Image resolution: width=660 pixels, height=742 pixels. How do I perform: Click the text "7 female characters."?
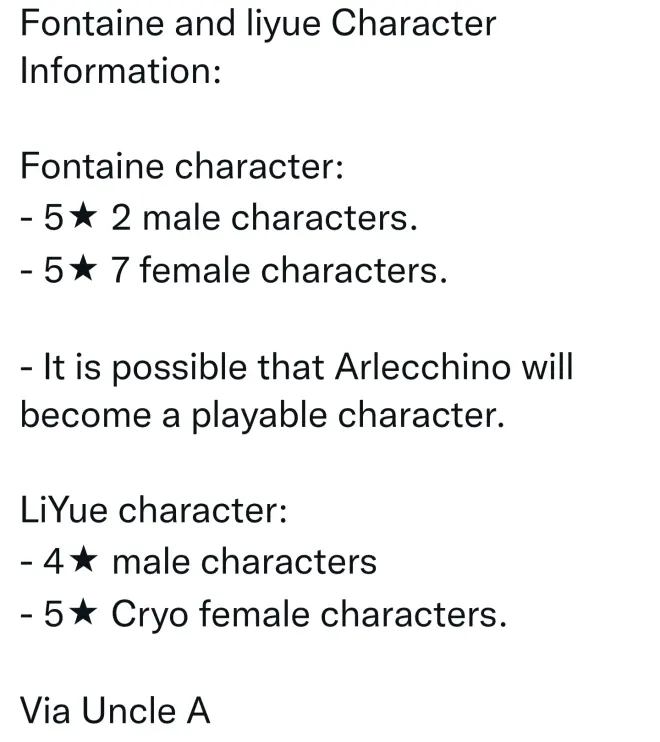(278, 270)
